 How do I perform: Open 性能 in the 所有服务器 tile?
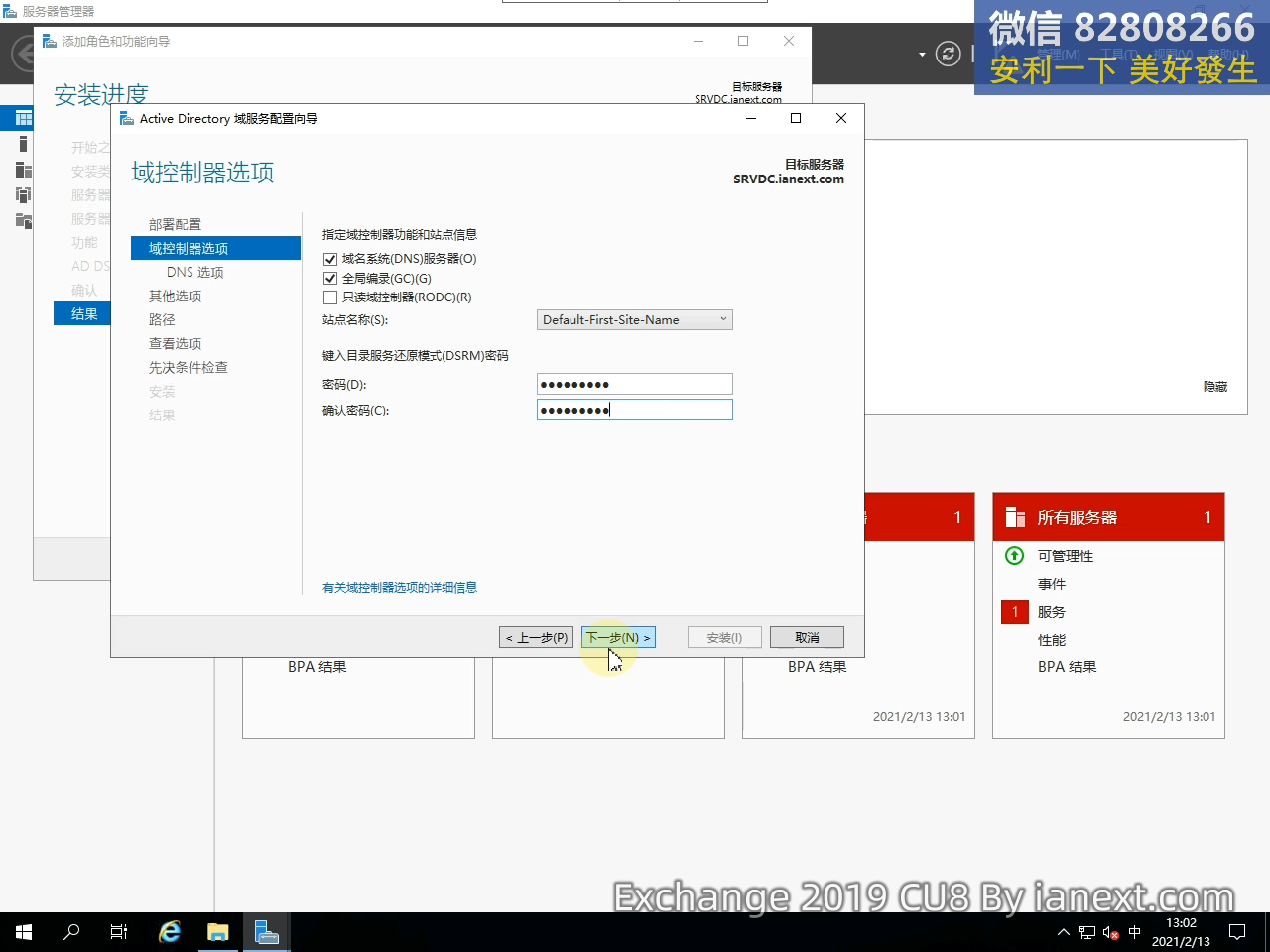click(1052, 640)
